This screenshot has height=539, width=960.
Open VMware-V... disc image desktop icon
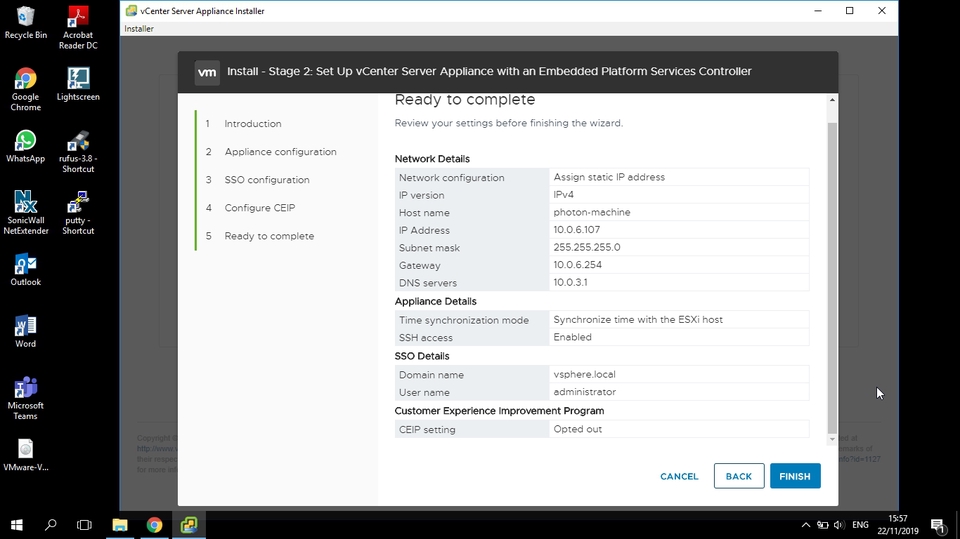click(x=26, y=455)
